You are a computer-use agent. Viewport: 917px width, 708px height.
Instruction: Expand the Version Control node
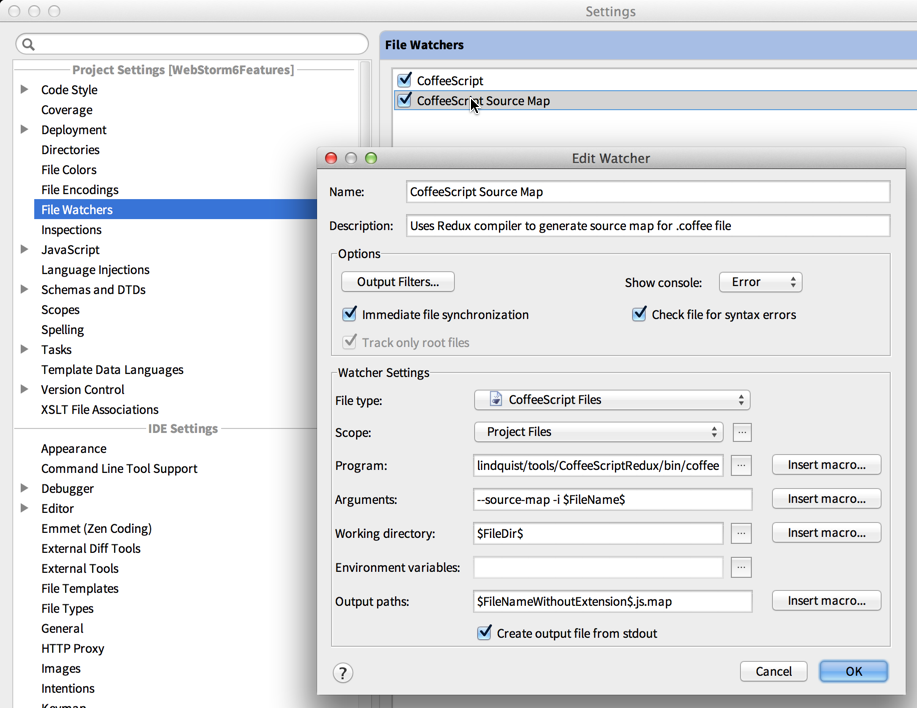click(x=24, y=389)
